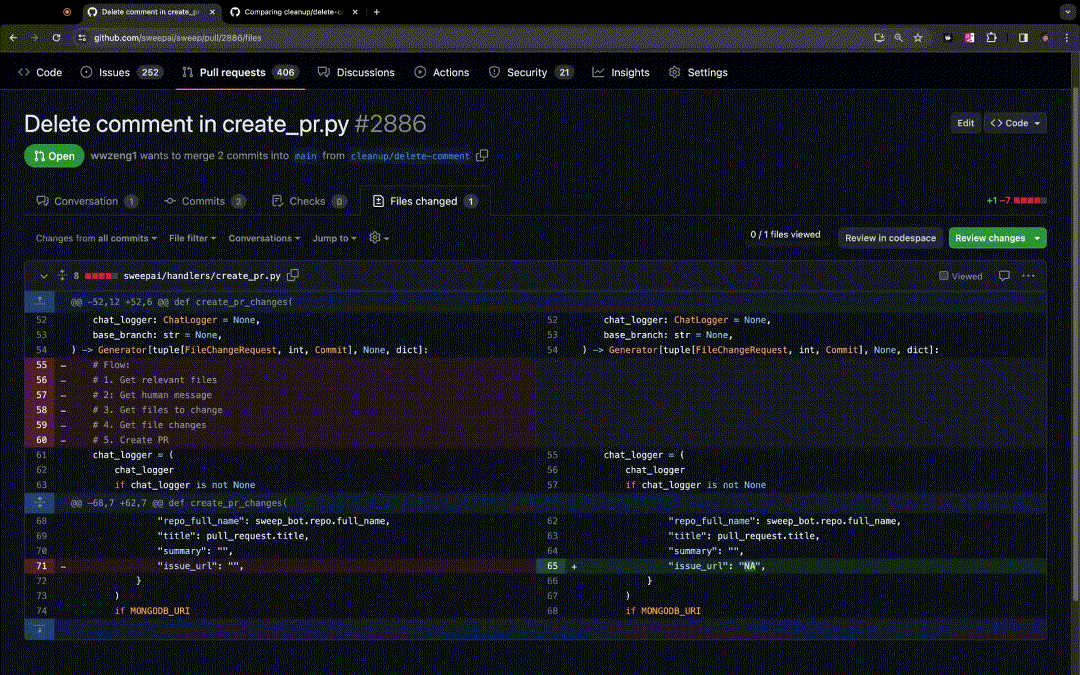The image size is (1080, 675).
Task: Click the browser zoom magnifier icon
Action: (x=898, y=38)
